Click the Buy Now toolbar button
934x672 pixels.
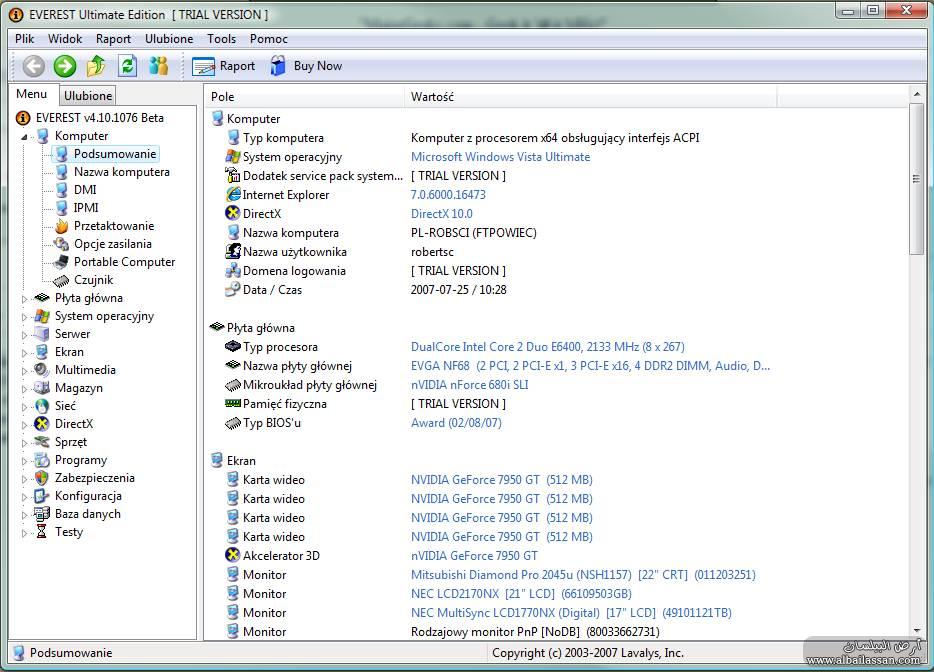[x=306, y=66]
